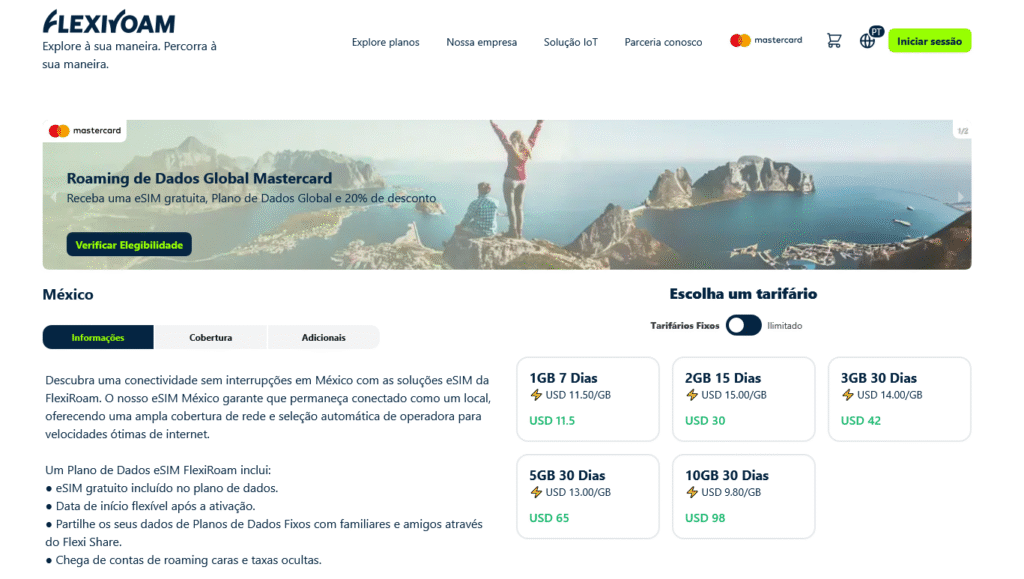
Task: Click the Mastercard icon in the navigation bar
Action: point(766,40)
